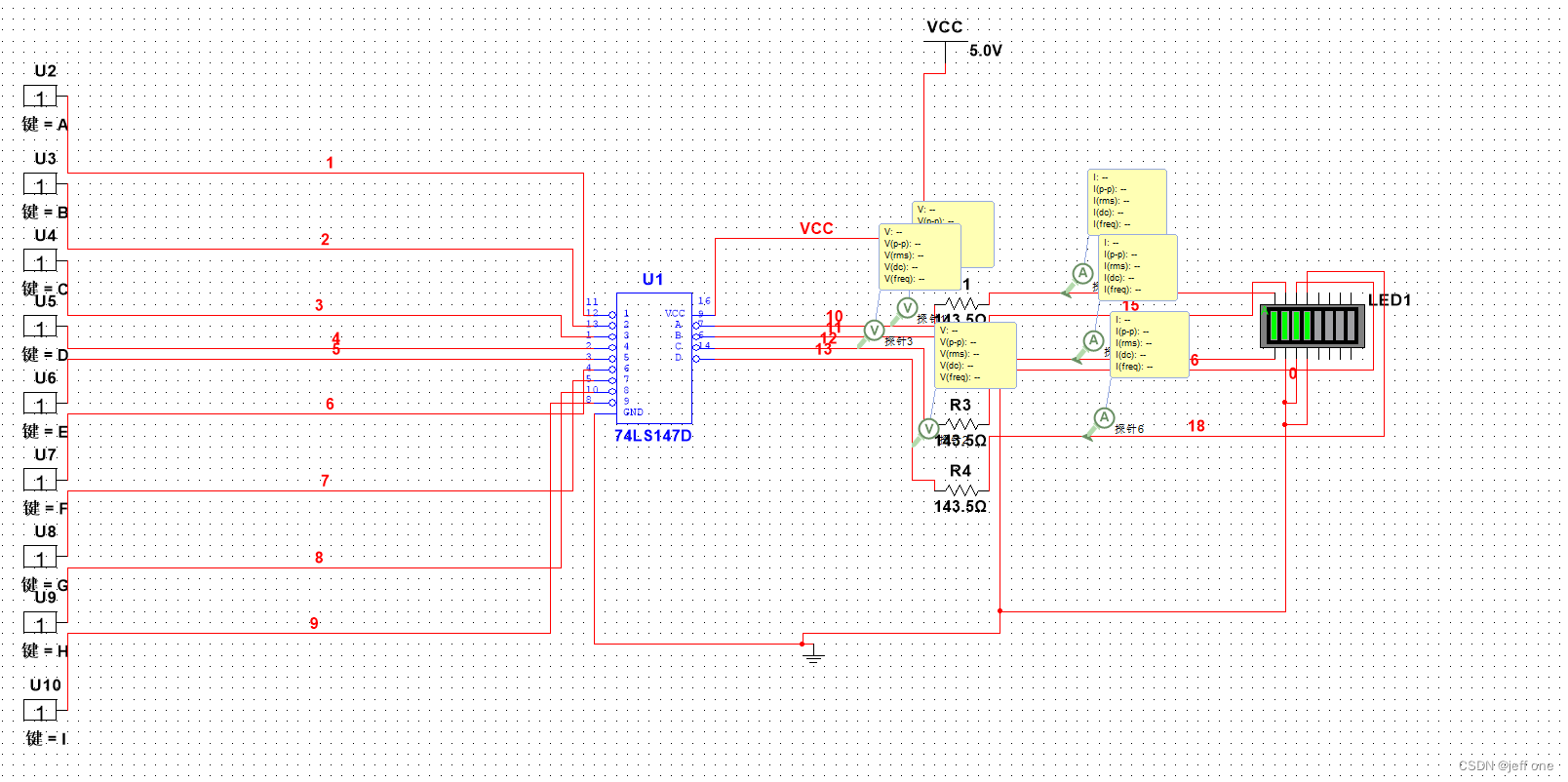The width and height of the screenshot is (1568, 782).
Task: Click the 键 = F key label
Action: [46, 509]
